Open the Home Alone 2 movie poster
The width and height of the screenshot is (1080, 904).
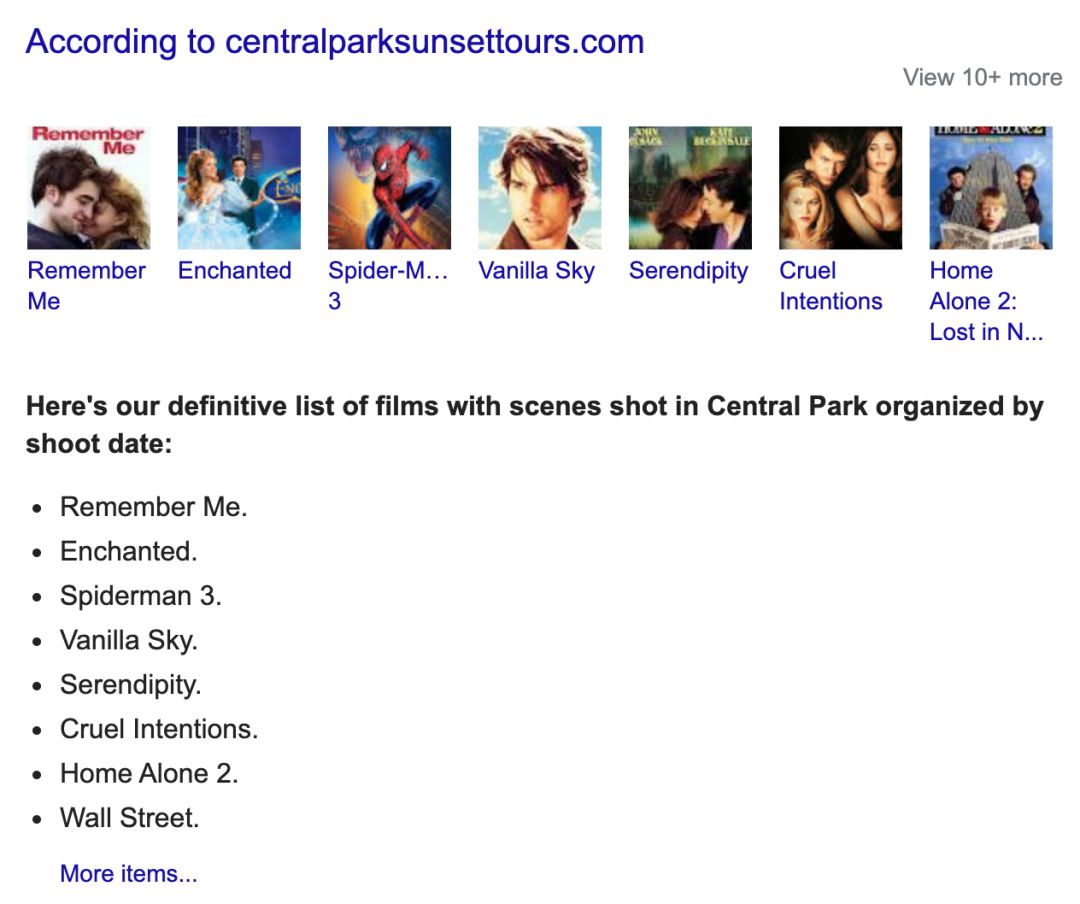click(x=990, y=187)
